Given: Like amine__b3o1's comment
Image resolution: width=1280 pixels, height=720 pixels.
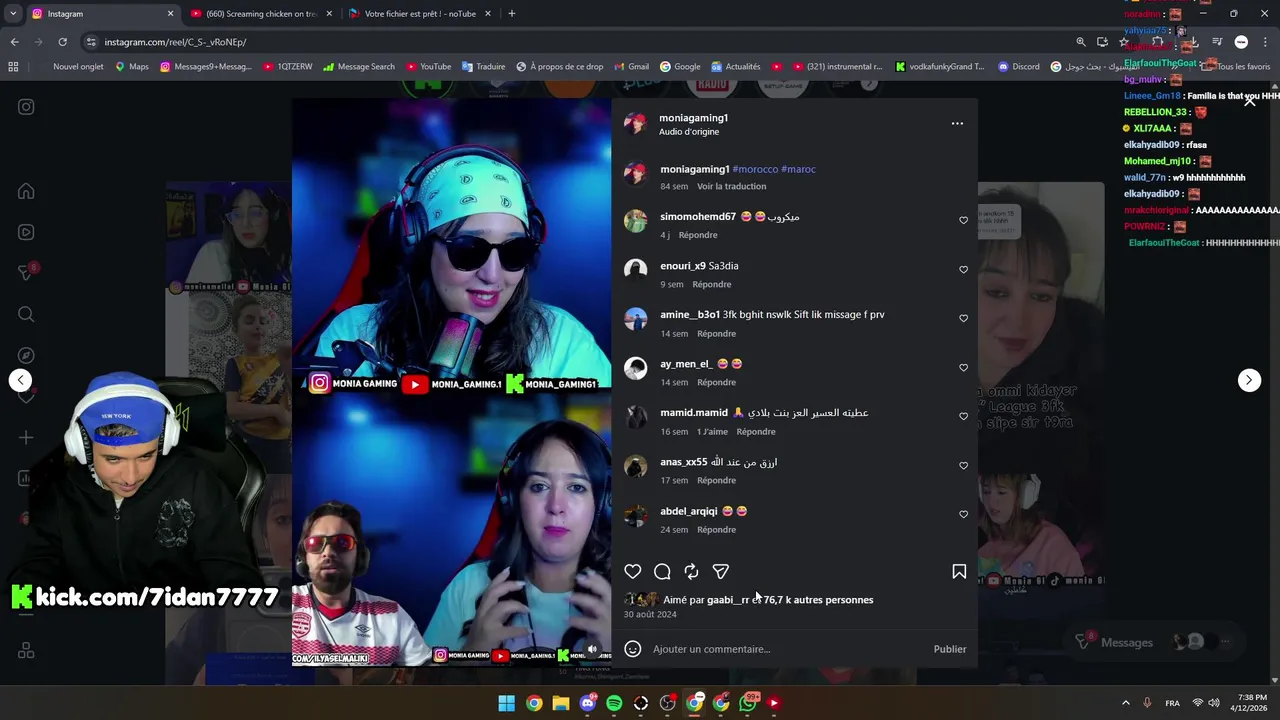Looking at the screenshot, I should point(963,318).
